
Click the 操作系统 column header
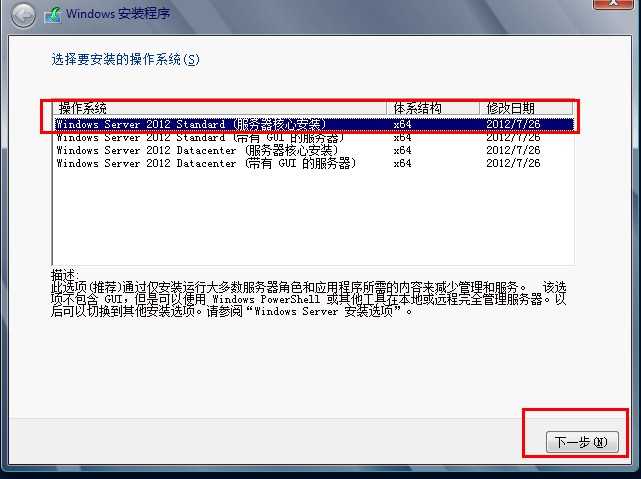click(220, 108)
